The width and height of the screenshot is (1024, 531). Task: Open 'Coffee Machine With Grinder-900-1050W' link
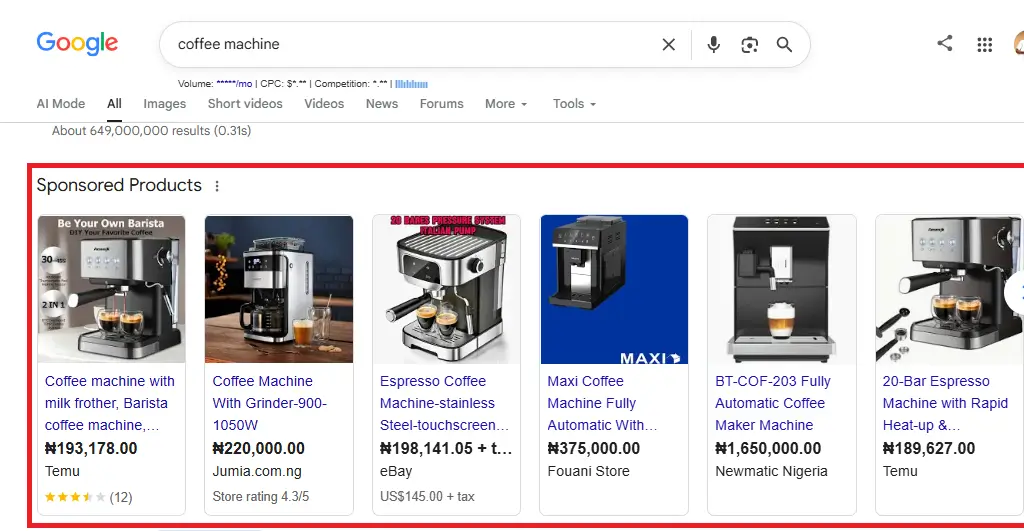[x=270, y=403]
